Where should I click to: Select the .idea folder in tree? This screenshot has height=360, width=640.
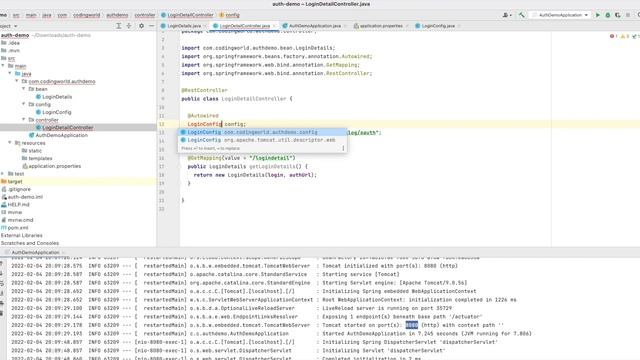pos(11,43)
